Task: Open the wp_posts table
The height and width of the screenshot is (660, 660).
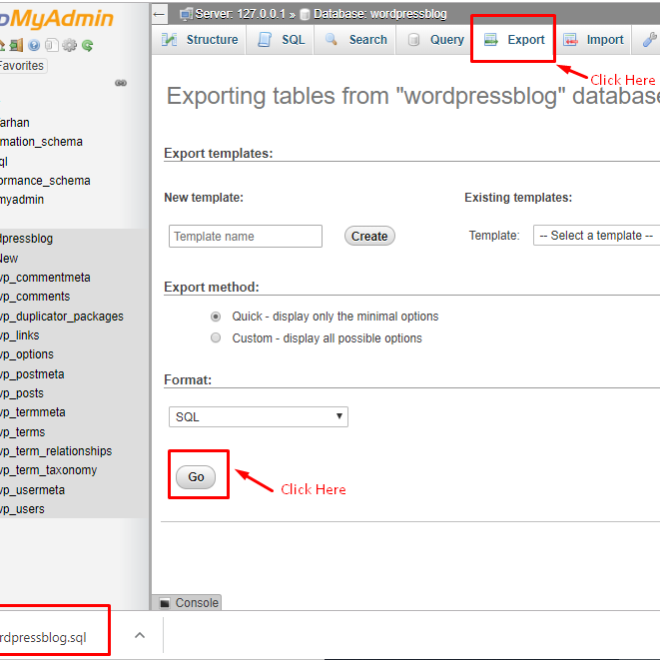Action: point(22,393)
